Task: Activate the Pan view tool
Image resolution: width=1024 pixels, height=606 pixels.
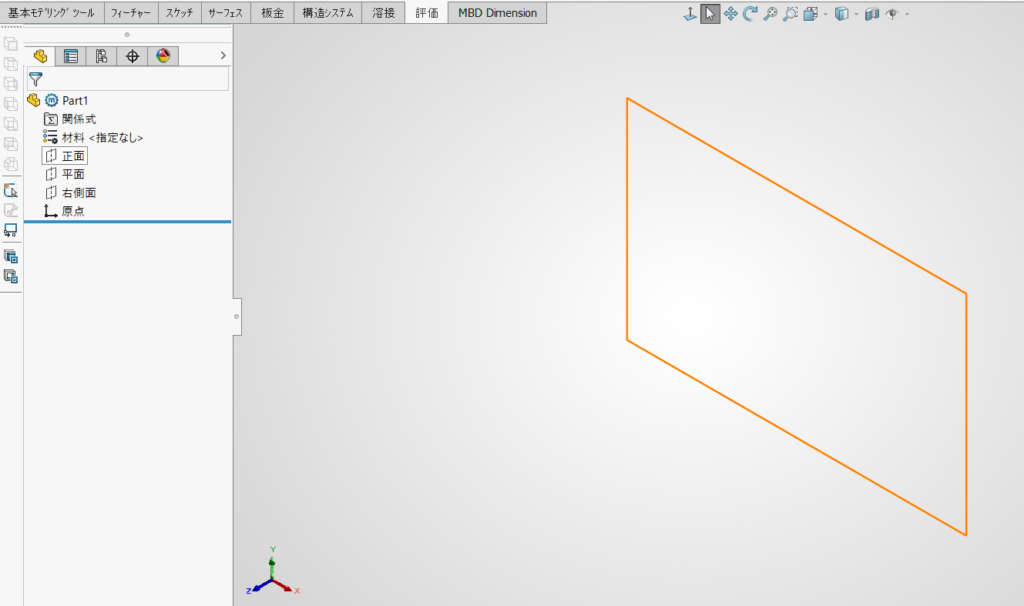Action: click(732, 14)
